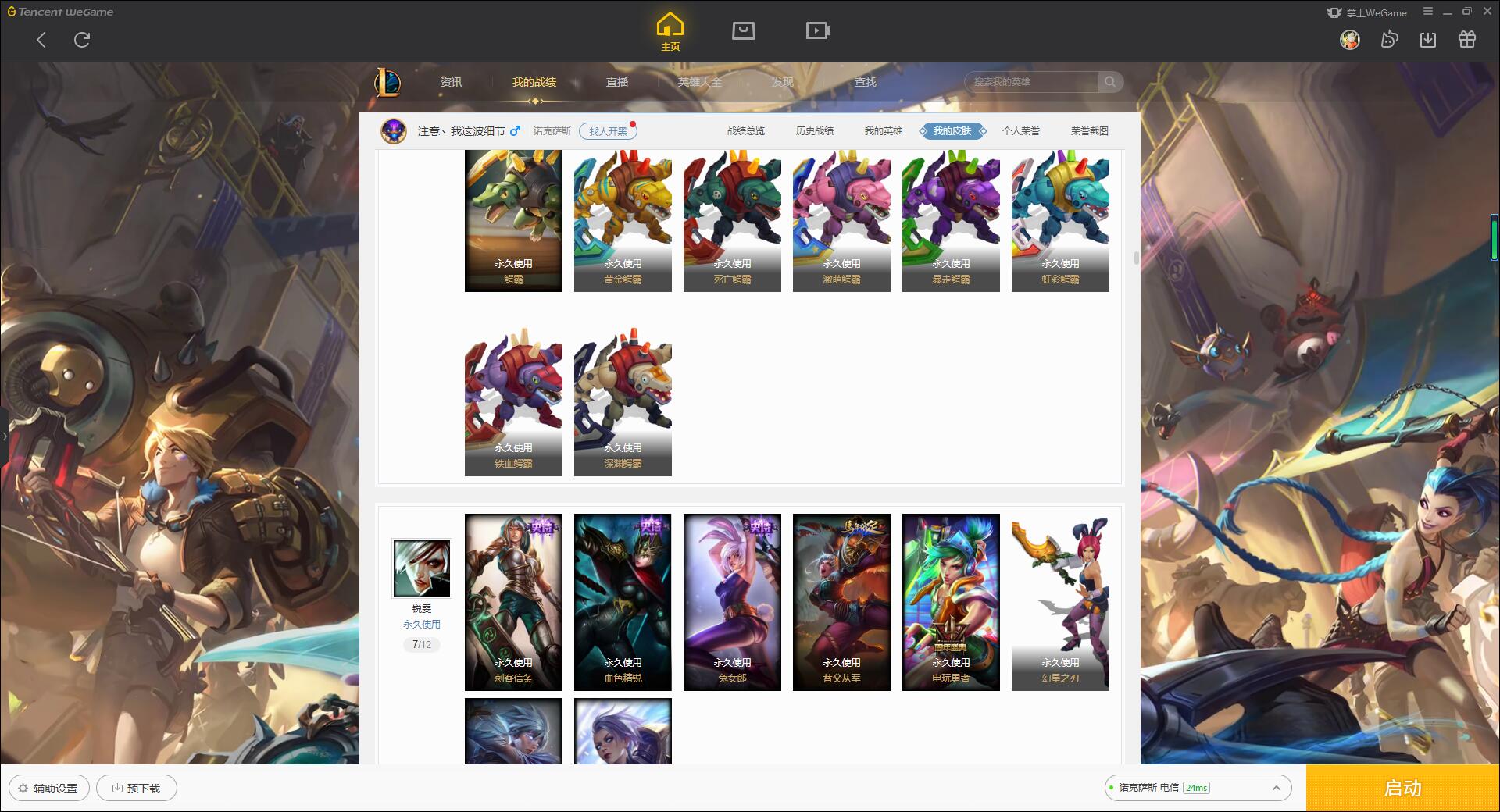This screenshot has height=812, width=1500.
Task: Click into the 搜索我的英雄 search field
Action: click(1031, 82)
